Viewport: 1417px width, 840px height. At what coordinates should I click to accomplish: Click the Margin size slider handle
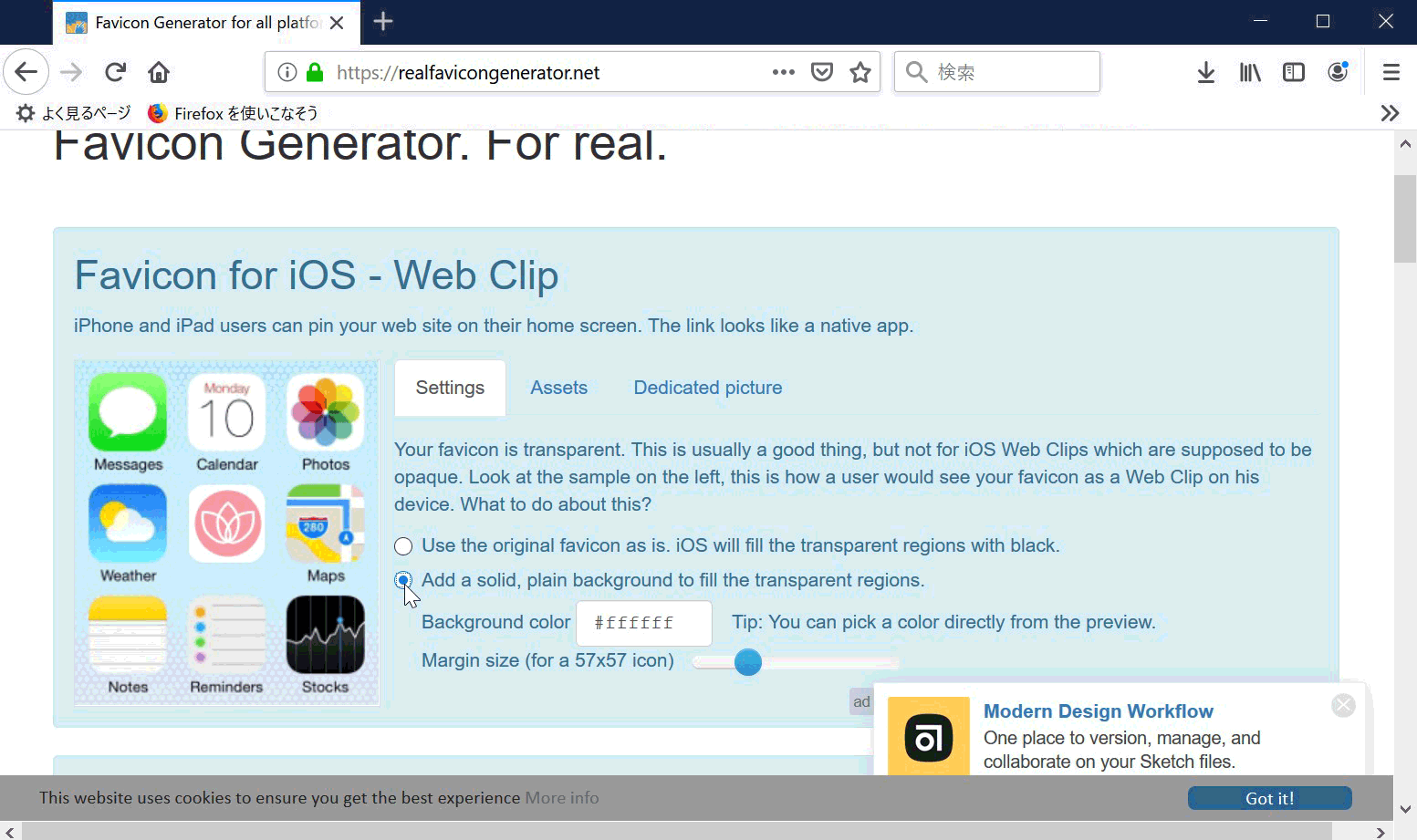pos(748,662)
